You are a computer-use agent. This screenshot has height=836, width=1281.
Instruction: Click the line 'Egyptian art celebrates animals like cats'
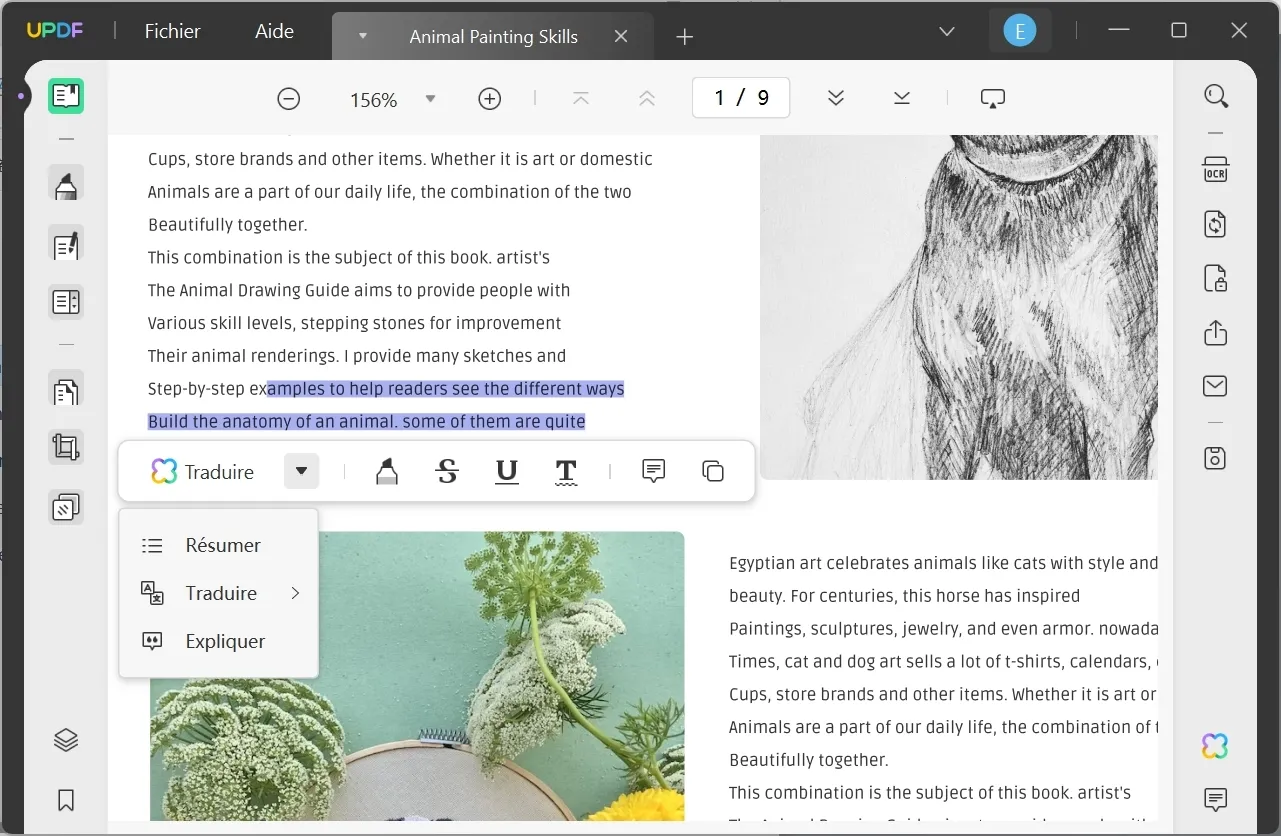point(943,563)
